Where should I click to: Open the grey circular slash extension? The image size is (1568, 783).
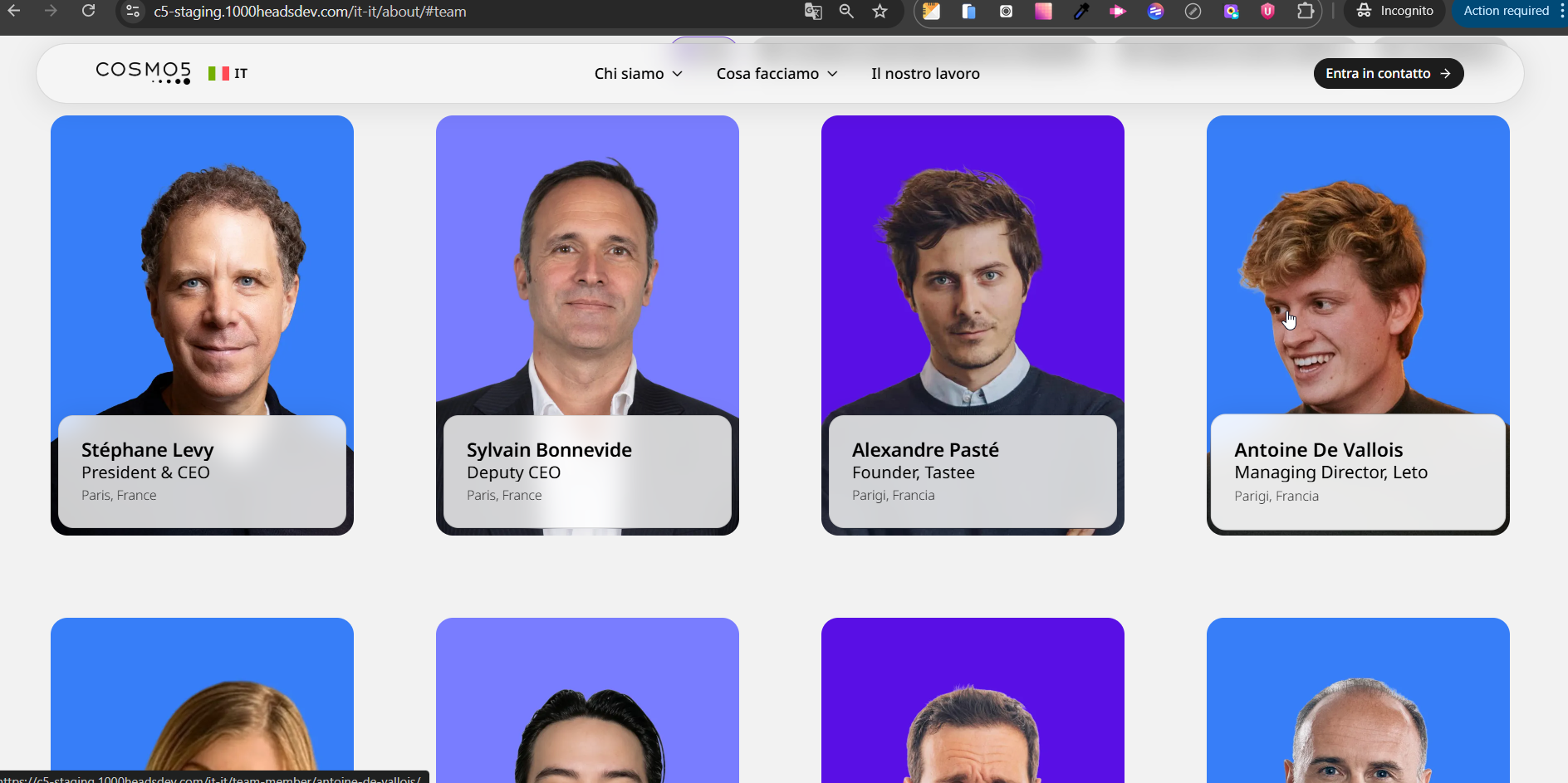[1193, 11]
